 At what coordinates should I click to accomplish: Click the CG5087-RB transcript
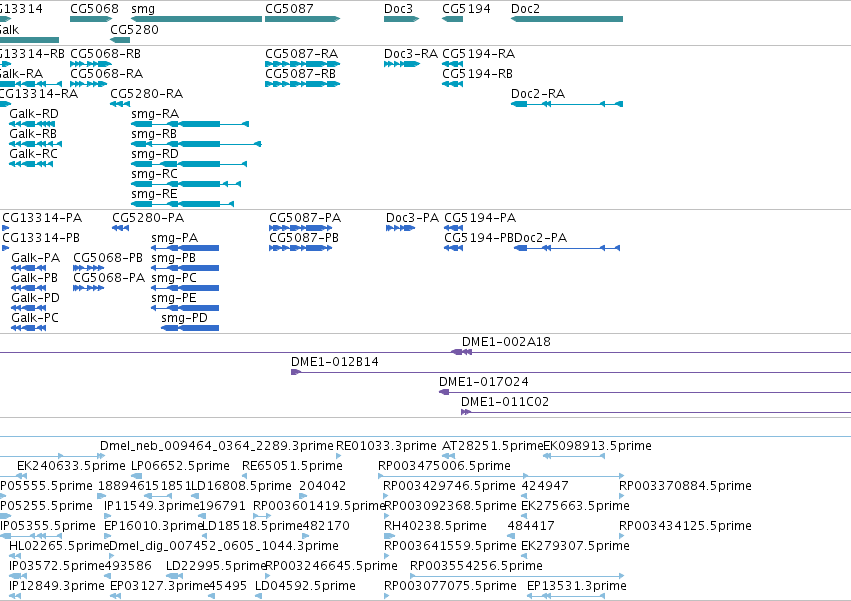(302, 84)
